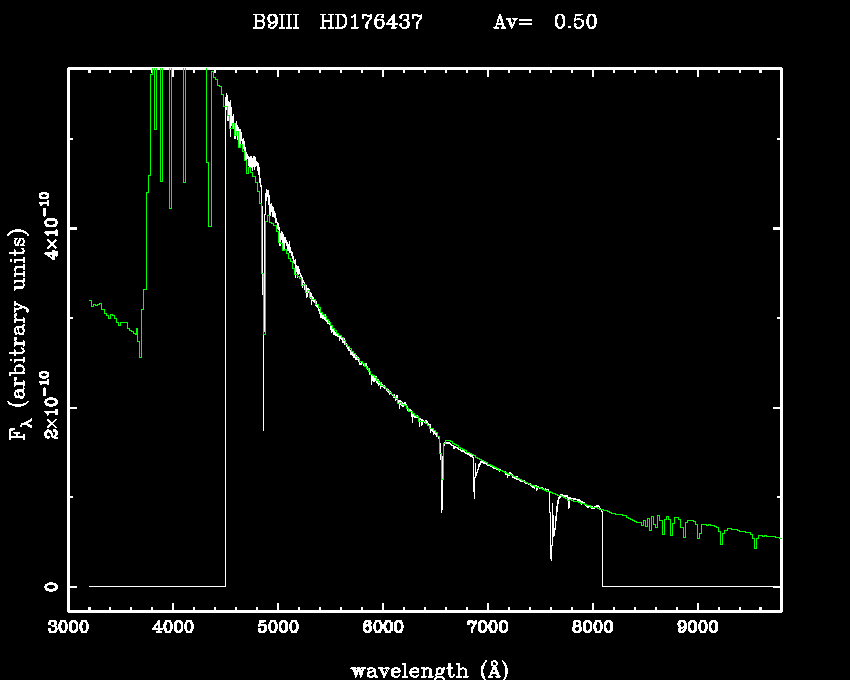This screenshot has height=680, width=850.
Task: Click the 5000 x-axis tick label
Action: click(278, 629)
